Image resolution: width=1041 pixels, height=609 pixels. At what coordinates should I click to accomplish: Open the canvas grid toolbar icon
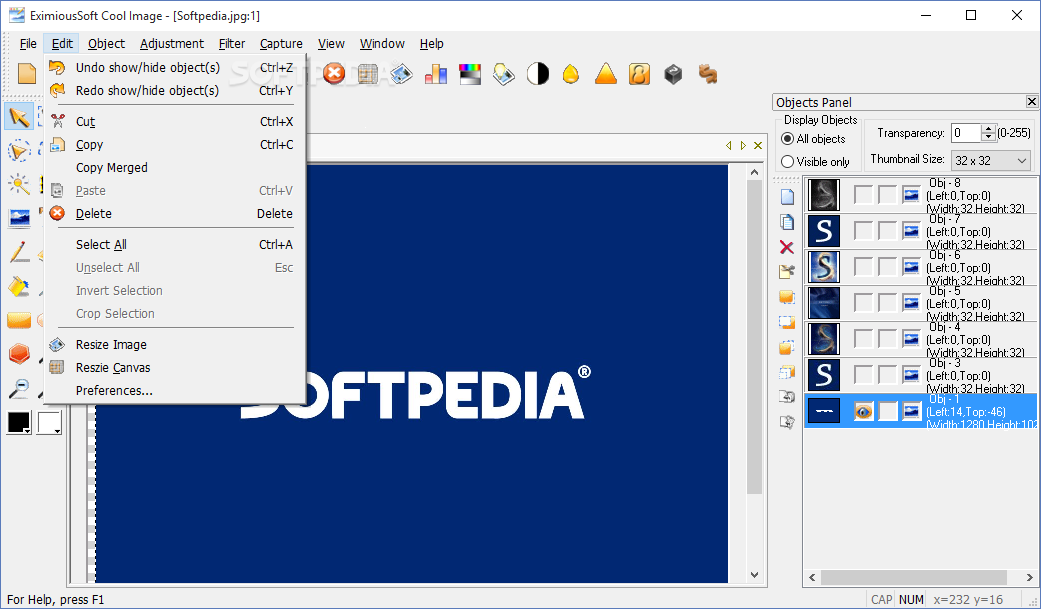point(368,74)
